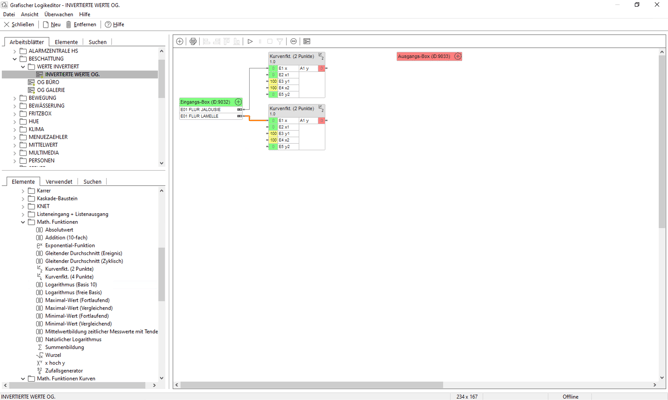Click the Kurvenfkt. (4 Punkte) icon
Screen dimensions: 668x400
coord(39,277)
